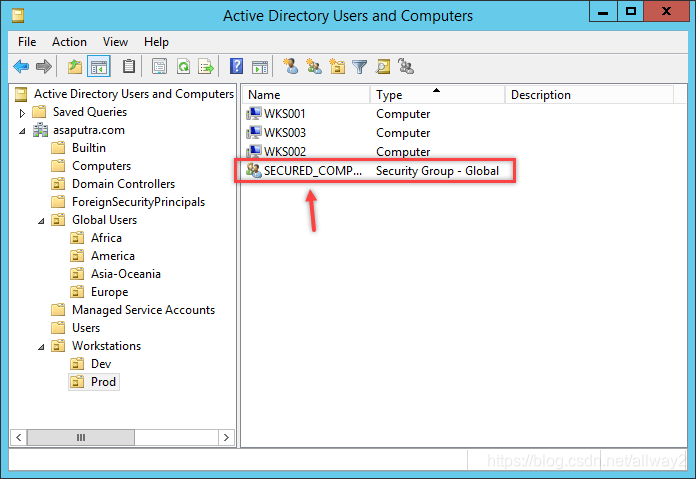Click the Back arrow toolbar icon

click(21, 67)
